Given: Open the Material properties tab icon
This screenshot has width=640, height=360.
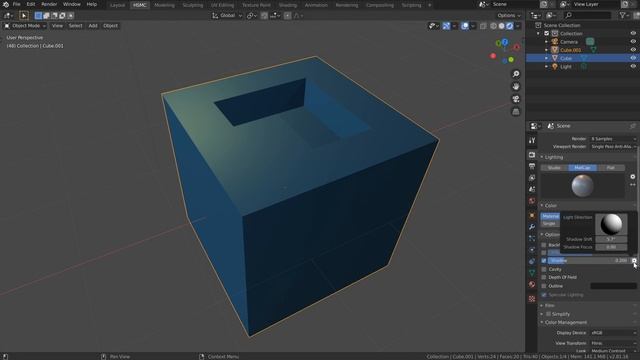Looking at the screenshot, I should 532,284.
